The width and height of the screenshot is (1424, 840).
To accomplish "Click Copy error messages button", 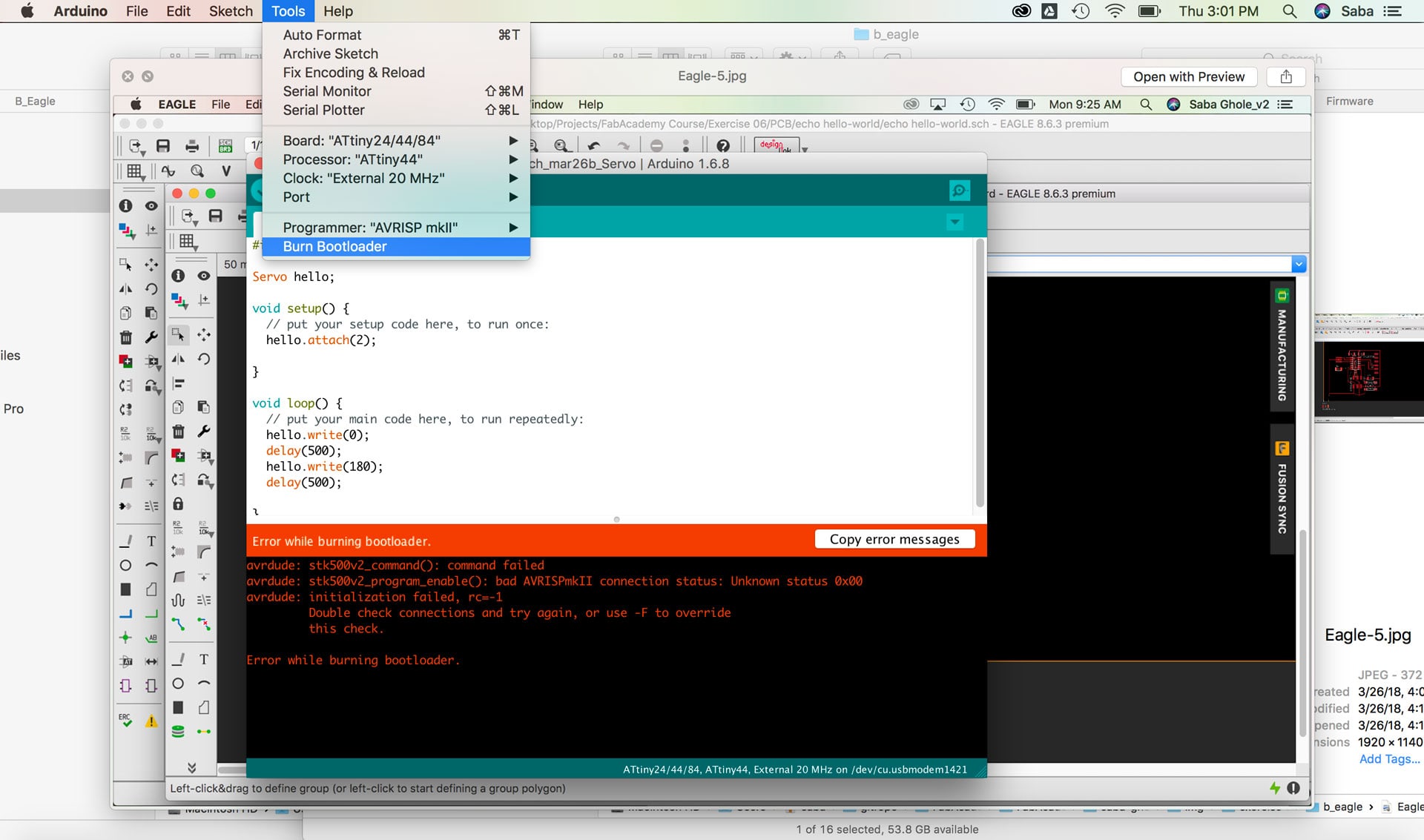I will click(x=894, y=539).
